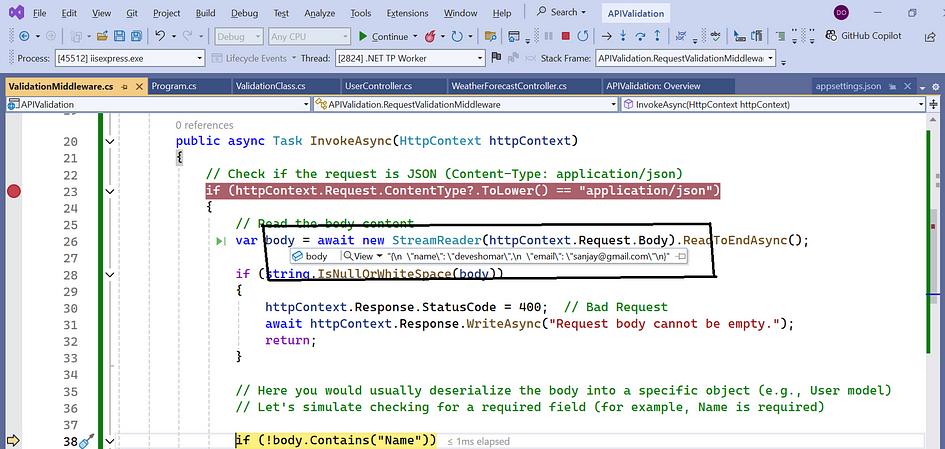Click the run-to-click green glyph on line 26
945x449 pixels.
(x=221, y=241)
